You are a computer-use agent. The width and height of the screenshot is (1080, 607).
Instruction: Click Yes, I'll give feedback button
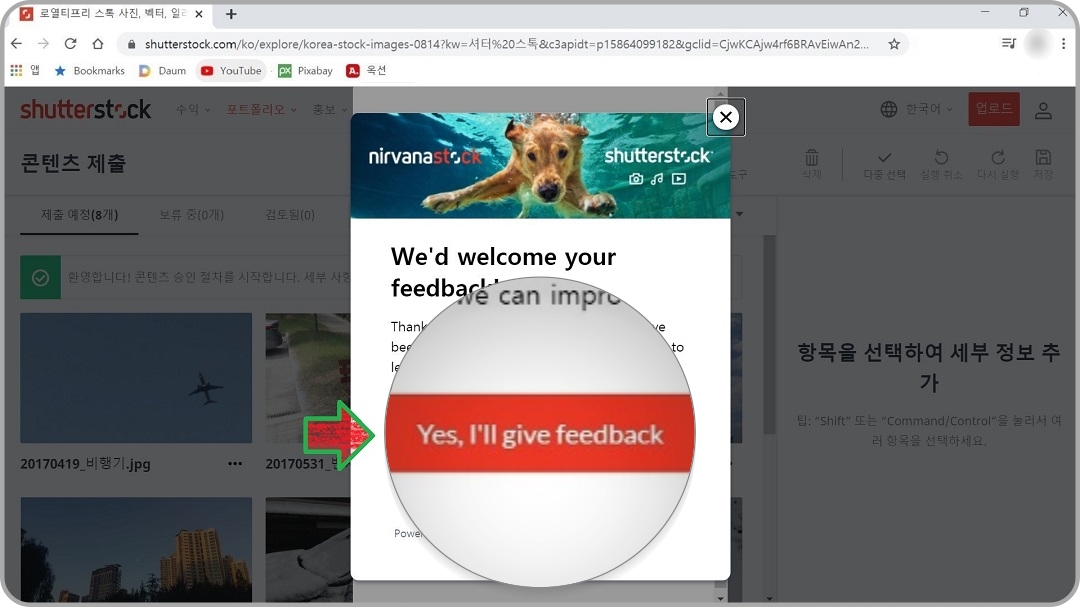point(540,434)
